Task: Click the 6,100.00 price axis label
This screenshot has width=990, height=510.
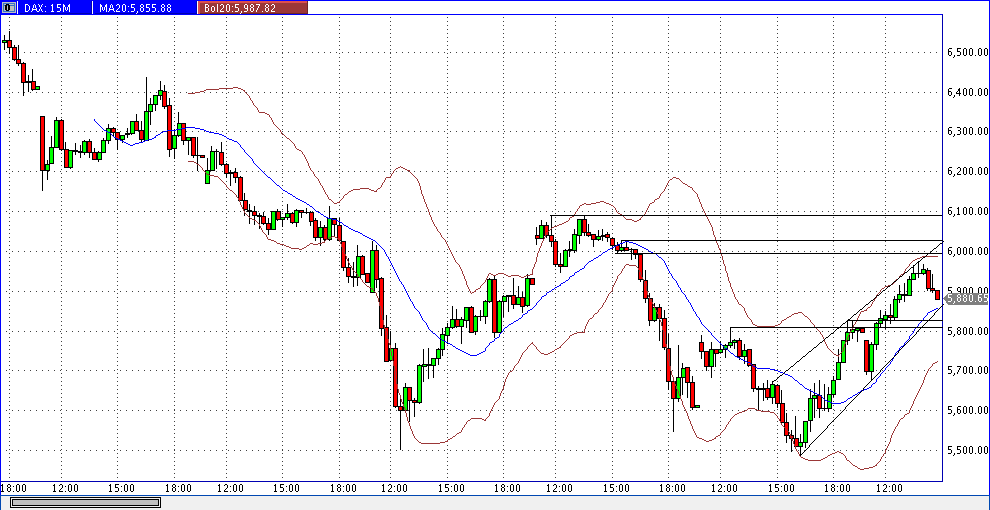Action: [x=967, y=211]
